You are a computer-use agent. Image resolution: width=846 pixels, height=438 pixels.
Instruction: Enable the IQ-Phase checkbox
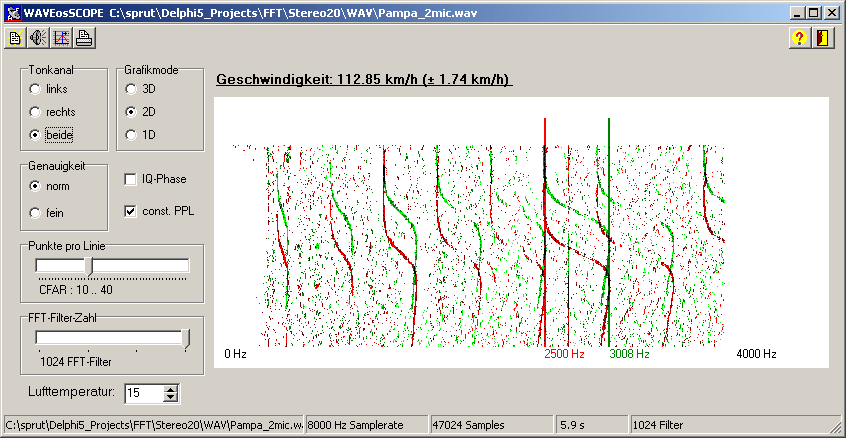pyautogui.click(x=131, y=179)
